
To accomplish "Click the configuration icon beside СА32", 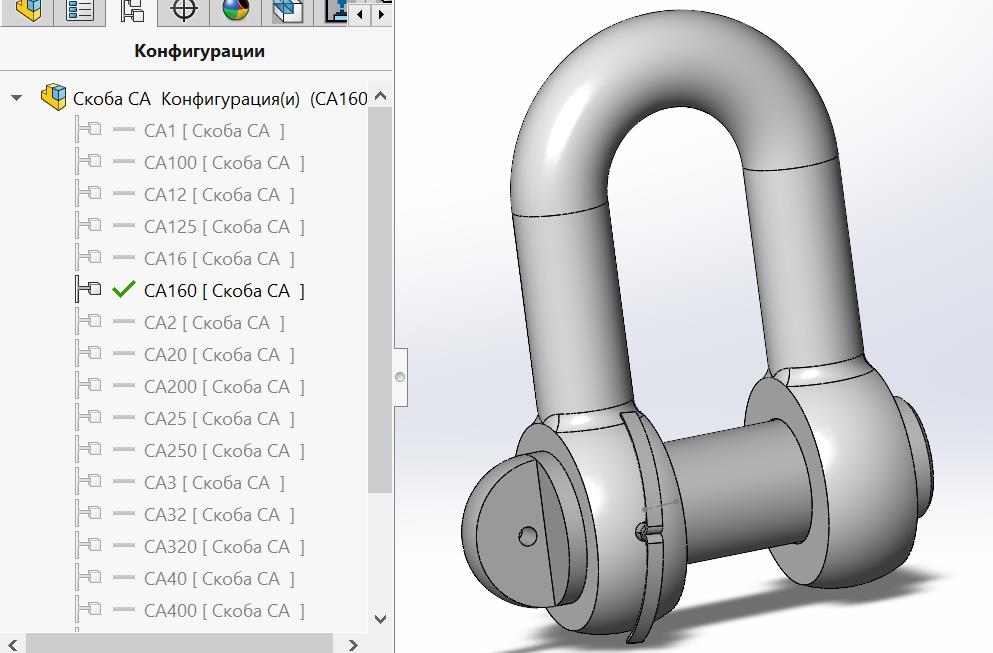I will [88, 513].
